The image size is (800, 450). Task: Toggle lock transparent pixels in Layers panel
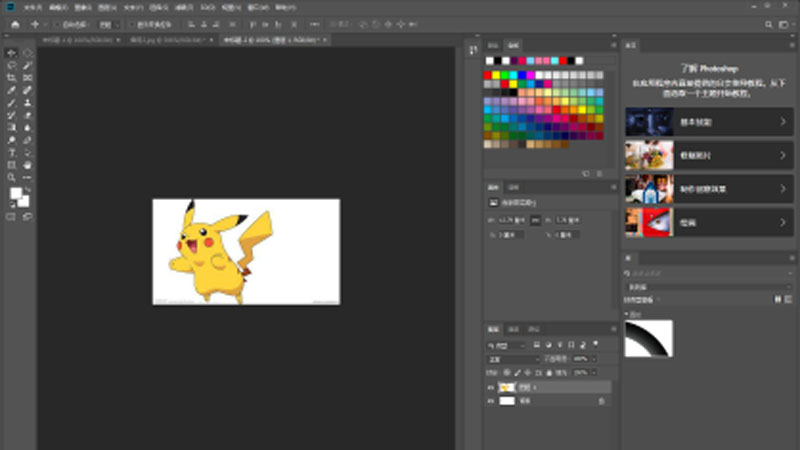coord(507,373)
